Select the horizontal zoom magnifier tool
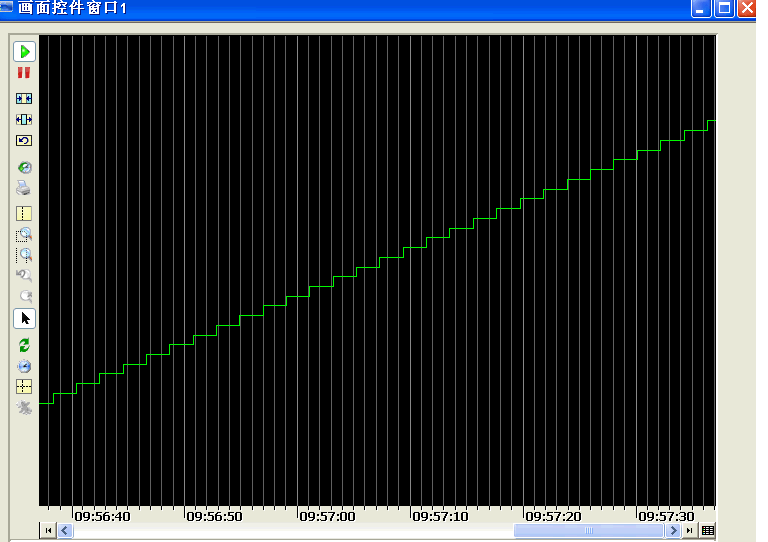Screen dimensions: 768x542 pyautogui.click(x=24, y=255)
